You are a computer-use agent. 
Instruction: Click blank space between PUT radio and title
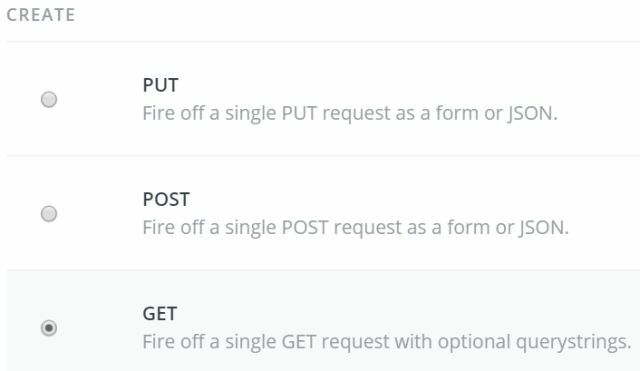100,99
